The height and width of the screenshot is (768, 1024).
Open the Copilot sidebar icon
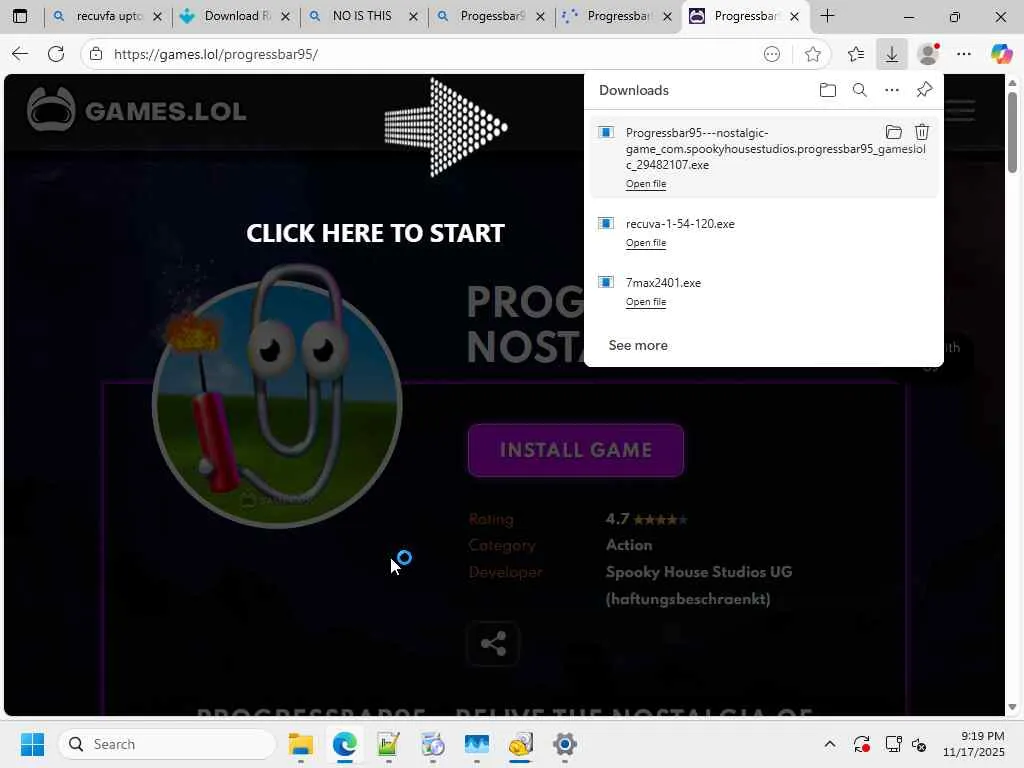click(x=1001, y=54)
